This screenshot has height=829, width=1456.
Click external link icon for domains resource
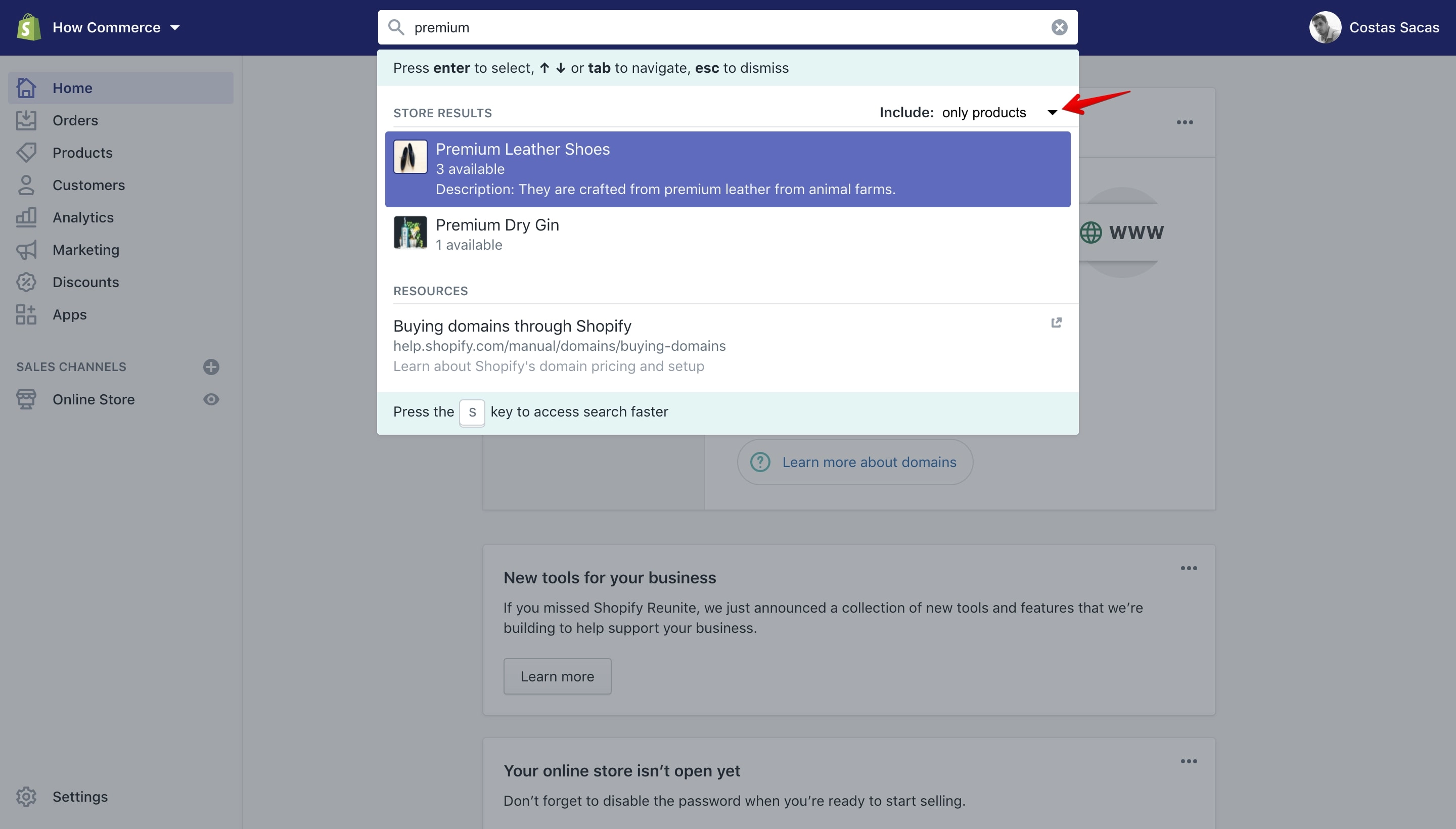1056,323
